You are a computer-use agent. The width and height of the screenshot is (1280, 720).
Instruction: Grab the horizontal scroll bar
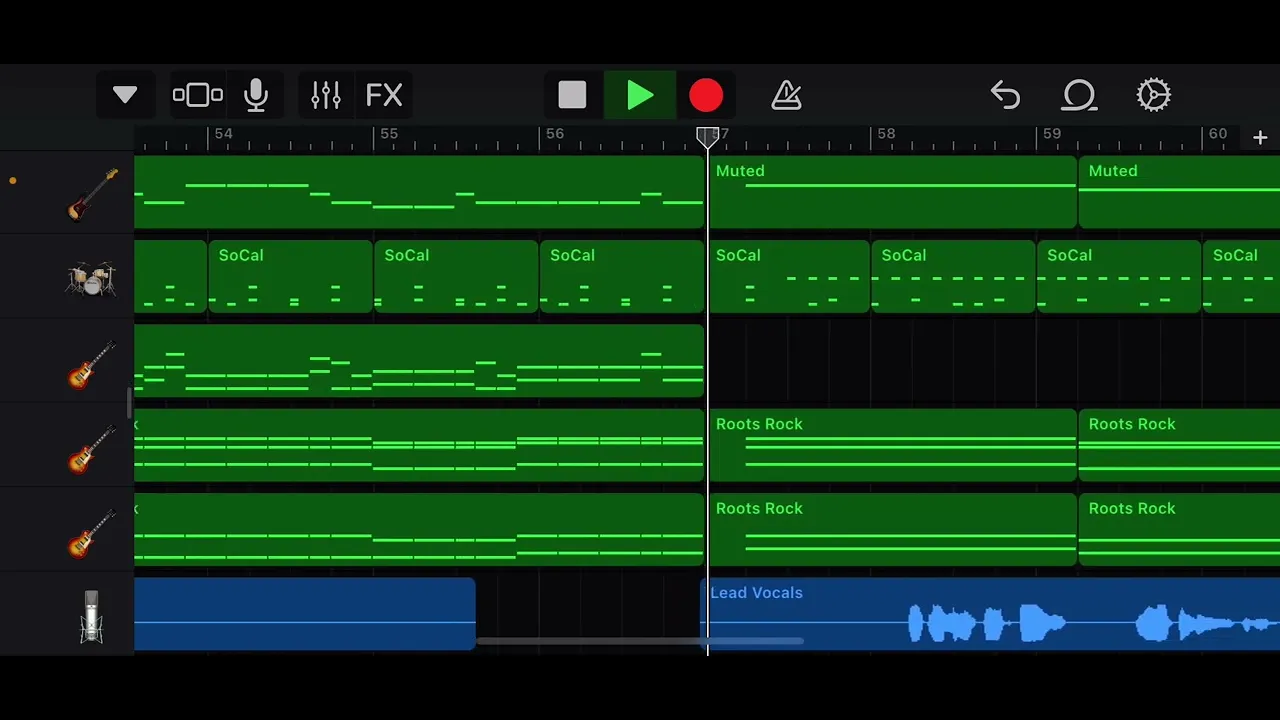pyautogui.click(x=640, y=641)
